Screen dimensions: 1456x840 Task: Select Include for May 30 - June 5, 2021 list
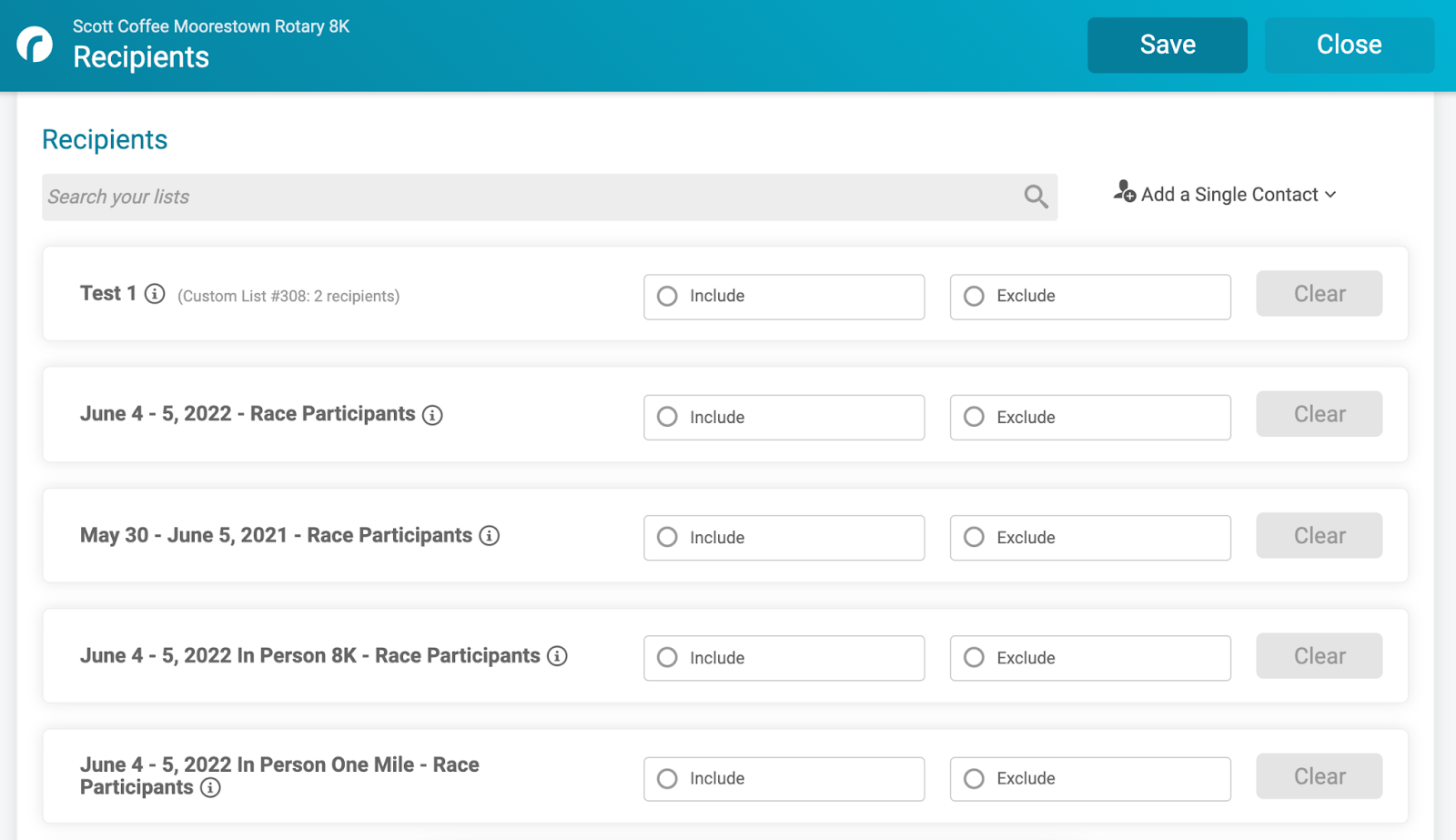click(x=784, y=538)
